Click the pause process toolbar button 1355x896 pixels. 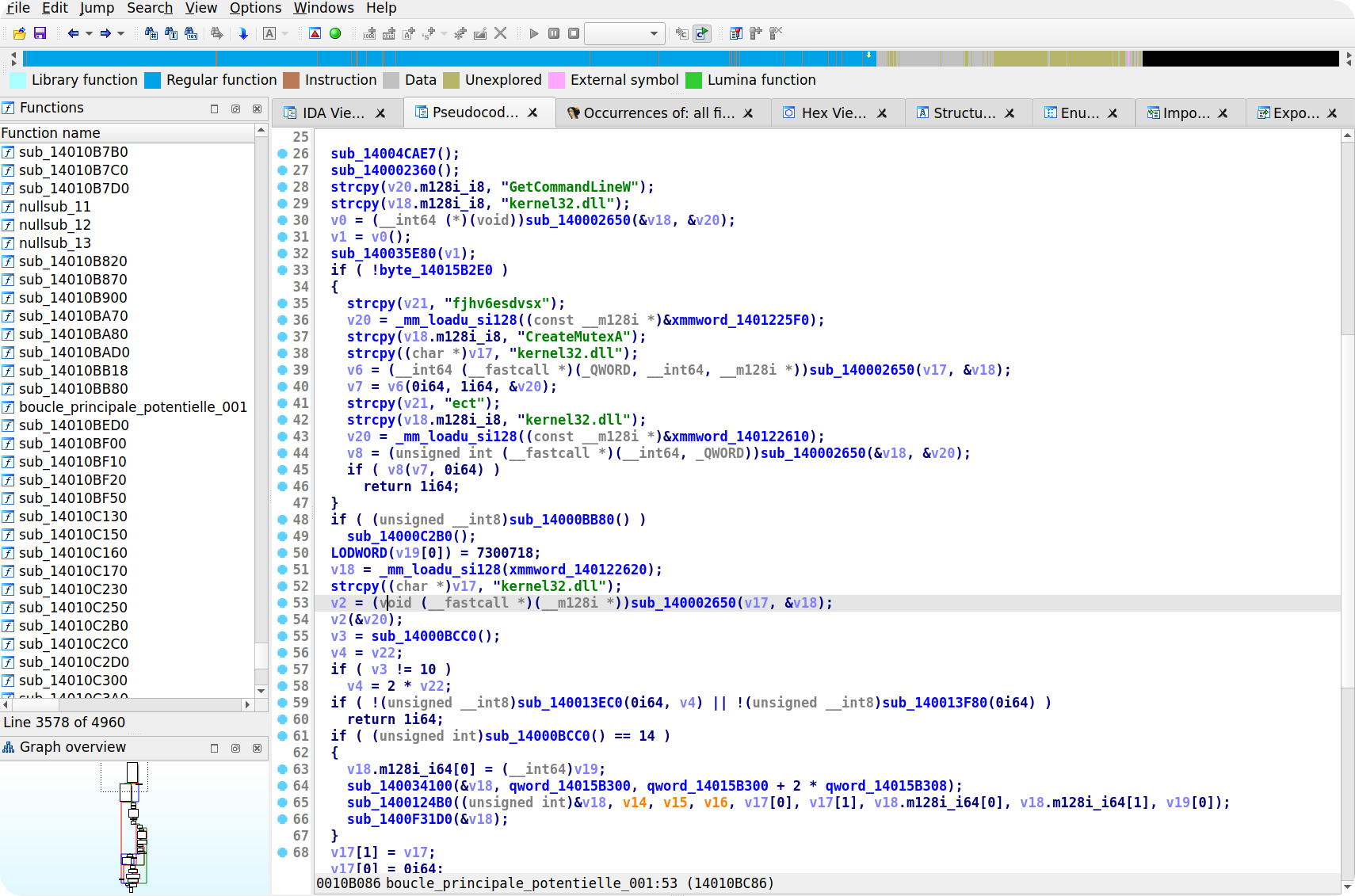coord(554,33)
